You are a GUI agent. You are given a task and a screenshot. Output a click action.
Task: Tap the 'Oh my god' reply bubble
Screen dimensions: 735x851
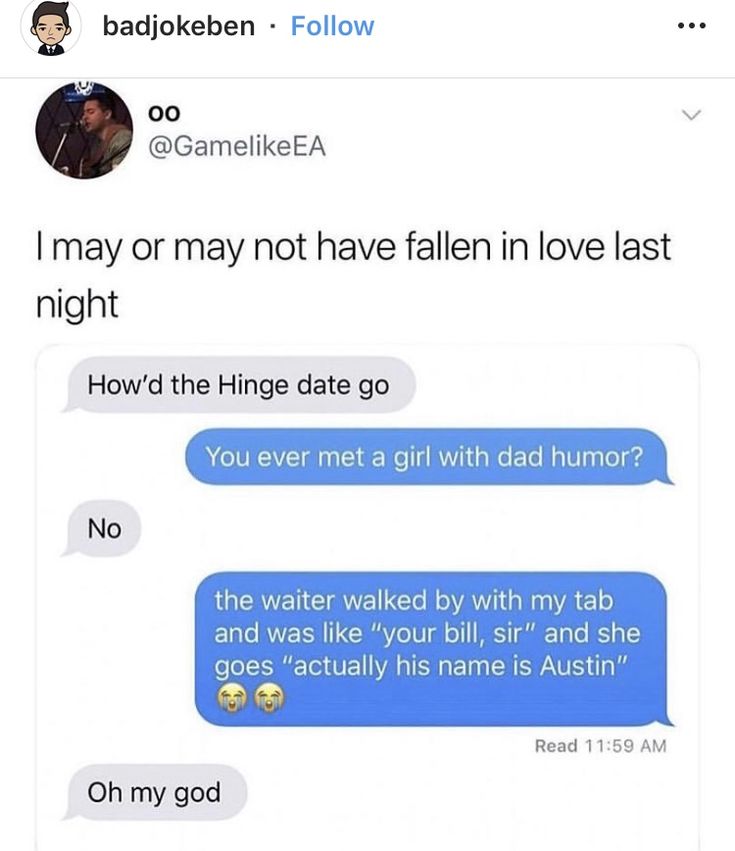[155, 792]
